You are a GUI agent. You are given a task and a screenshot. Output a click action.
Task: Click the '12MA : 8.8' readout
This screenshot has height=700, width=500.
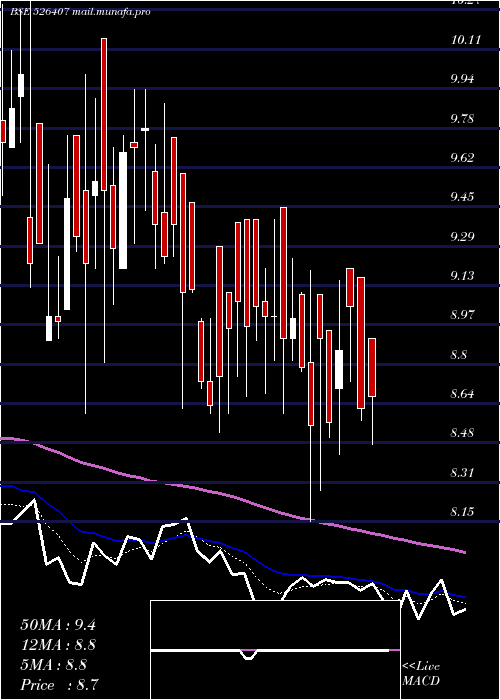coord(58,645)
